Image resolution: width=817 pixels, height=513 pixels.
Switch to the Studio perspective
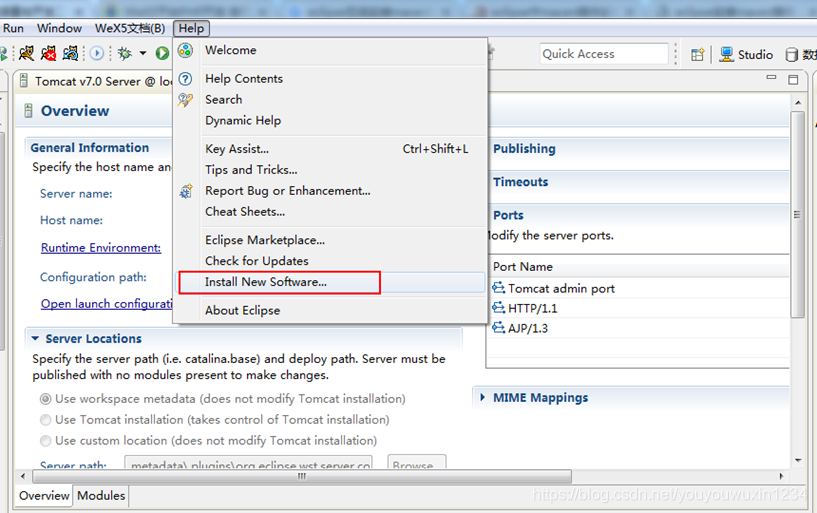point(746,54)
